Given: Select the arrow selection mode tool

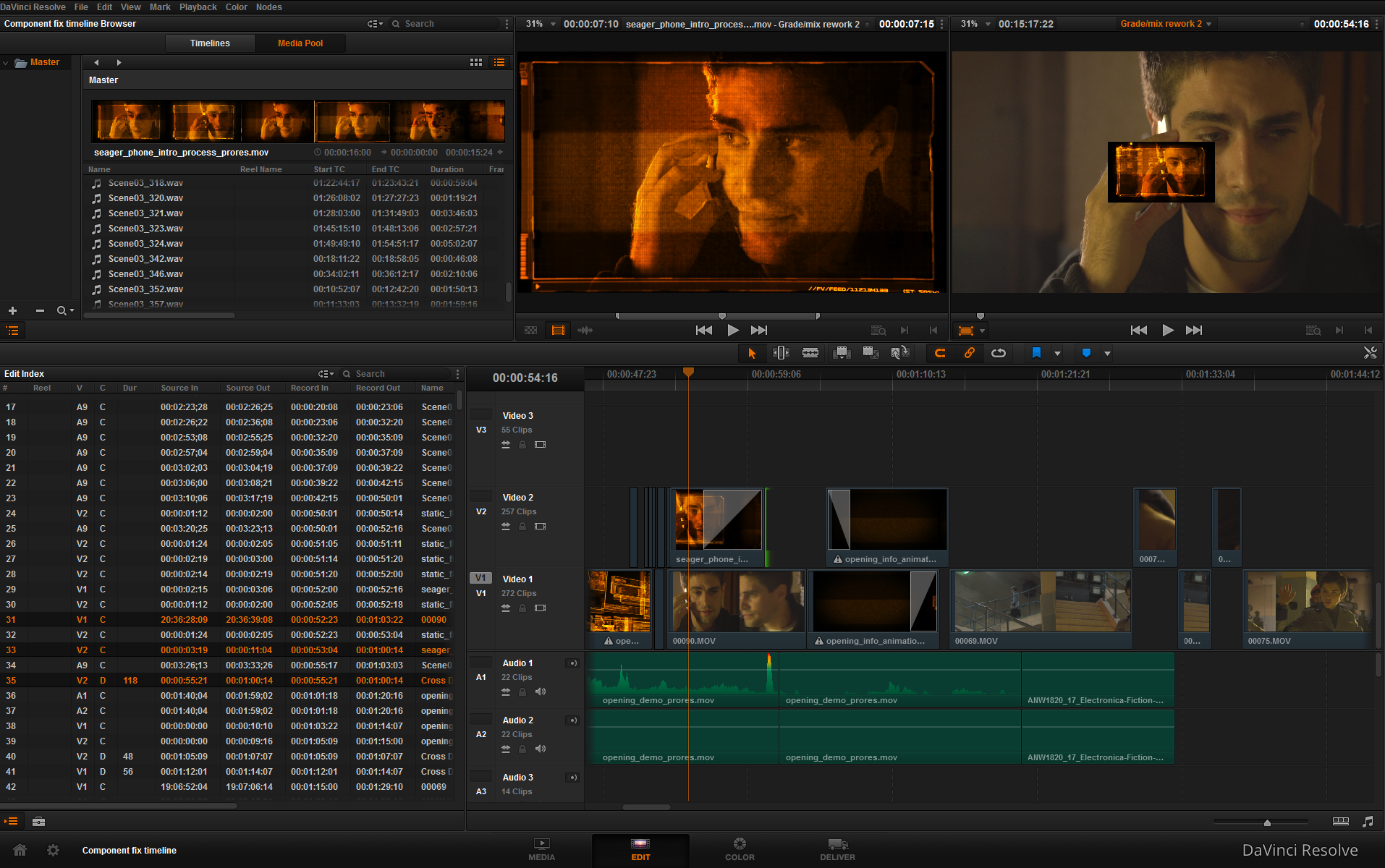Looking at the screenshot, I should point(752,353).
